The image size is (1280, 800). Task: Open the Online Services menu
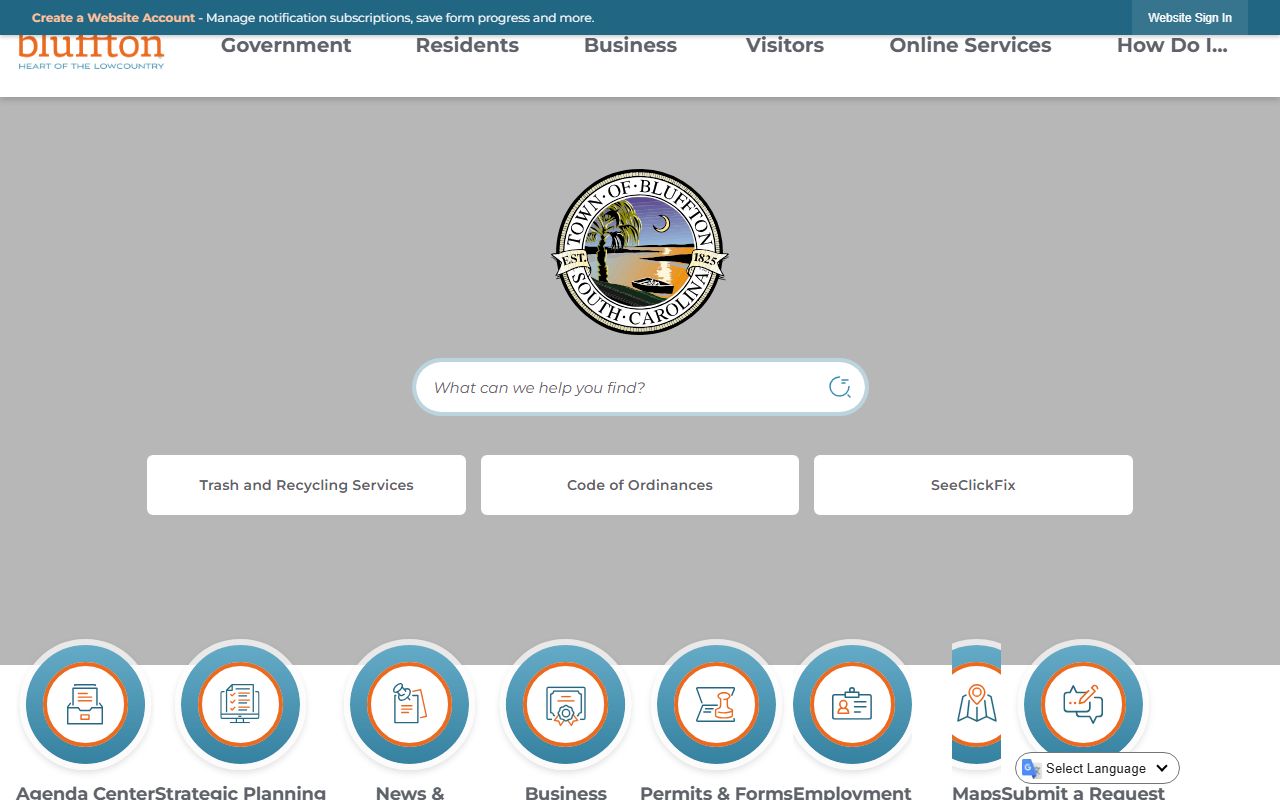click(970, 45)
